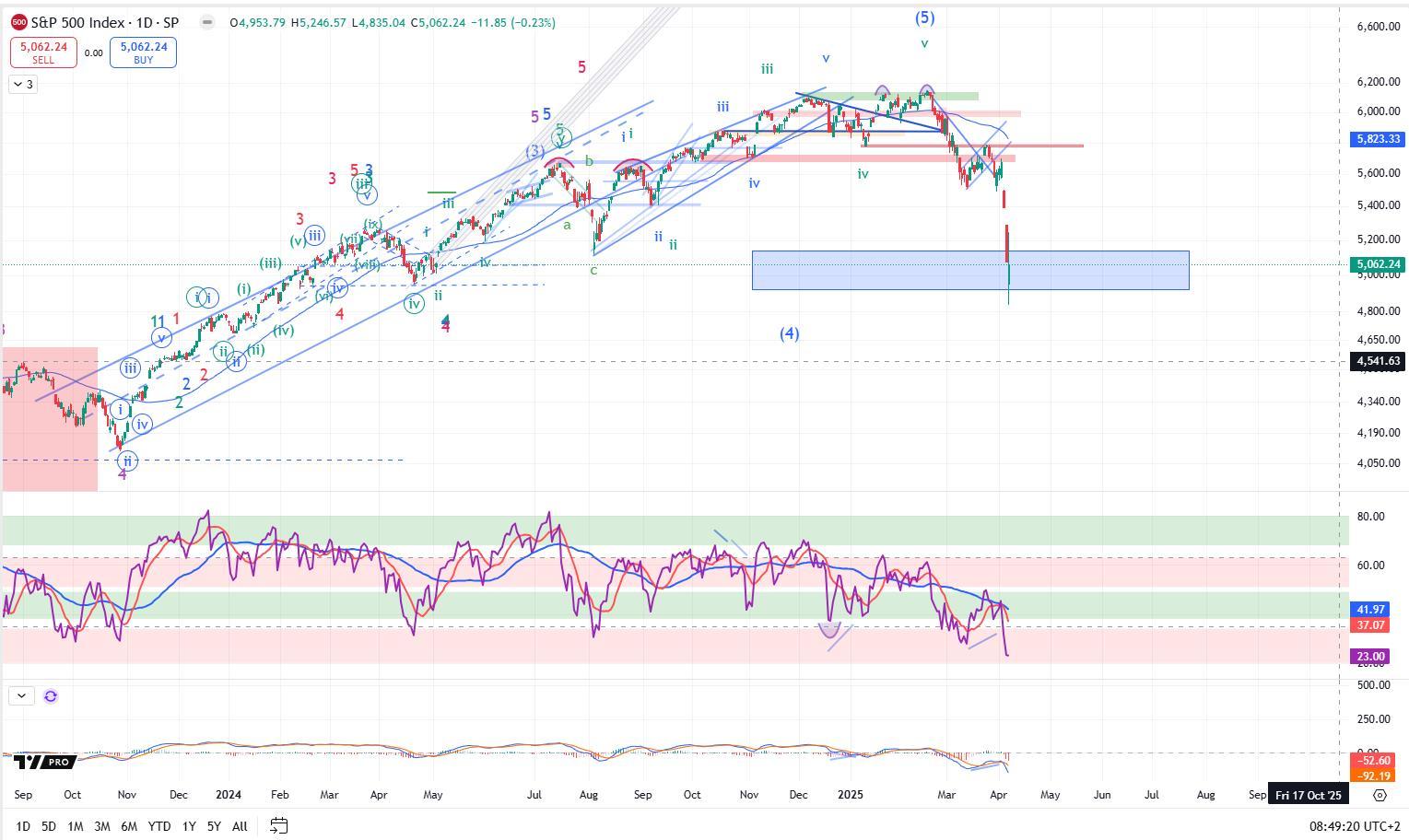Image resolution: width=1409 pixels, height=840 pixels.
Task: Click the green 5,062.24 current price label
Action: pos(1378,264)
